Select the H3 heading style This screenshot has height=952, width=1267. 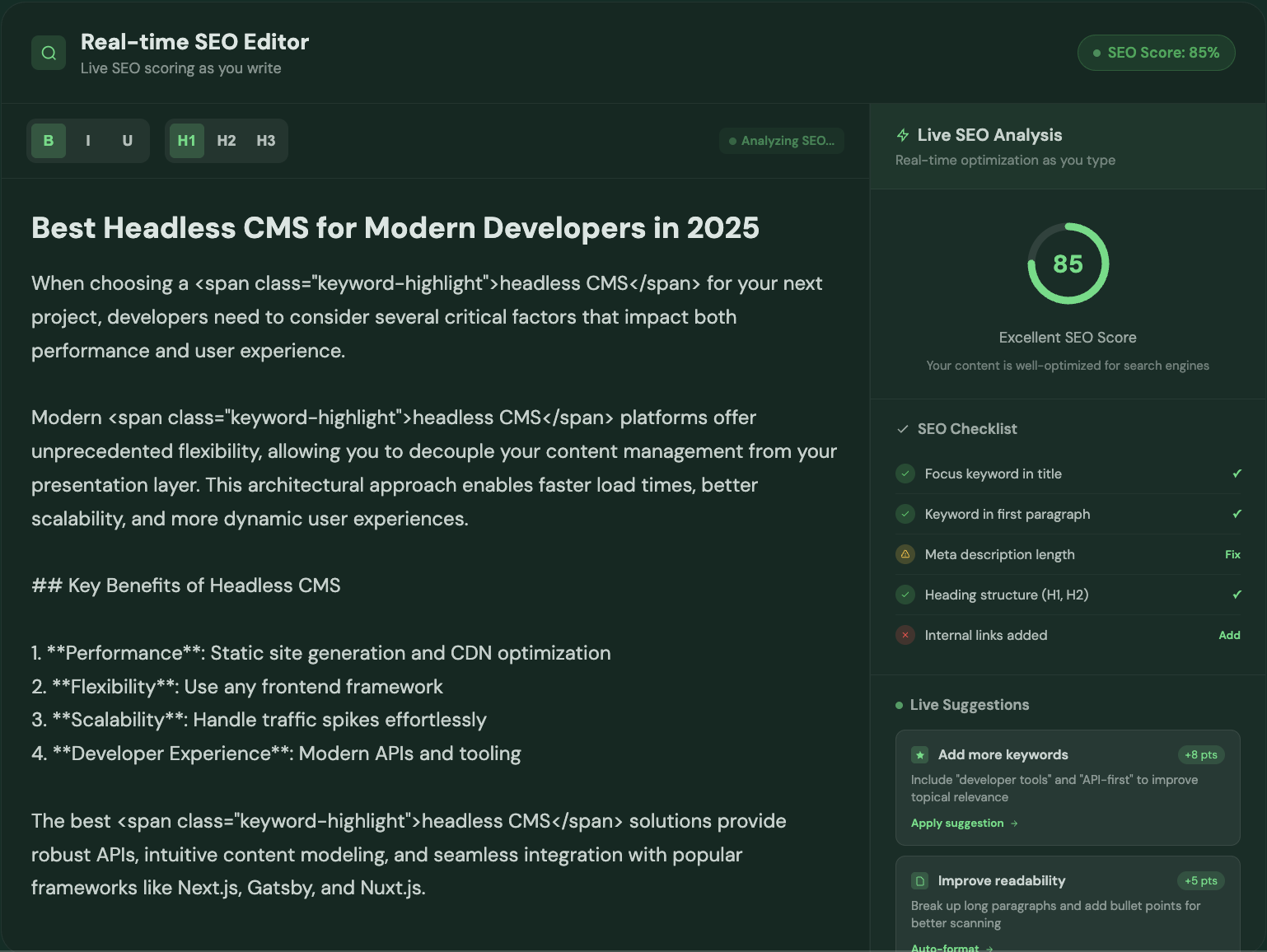(266, 141)
